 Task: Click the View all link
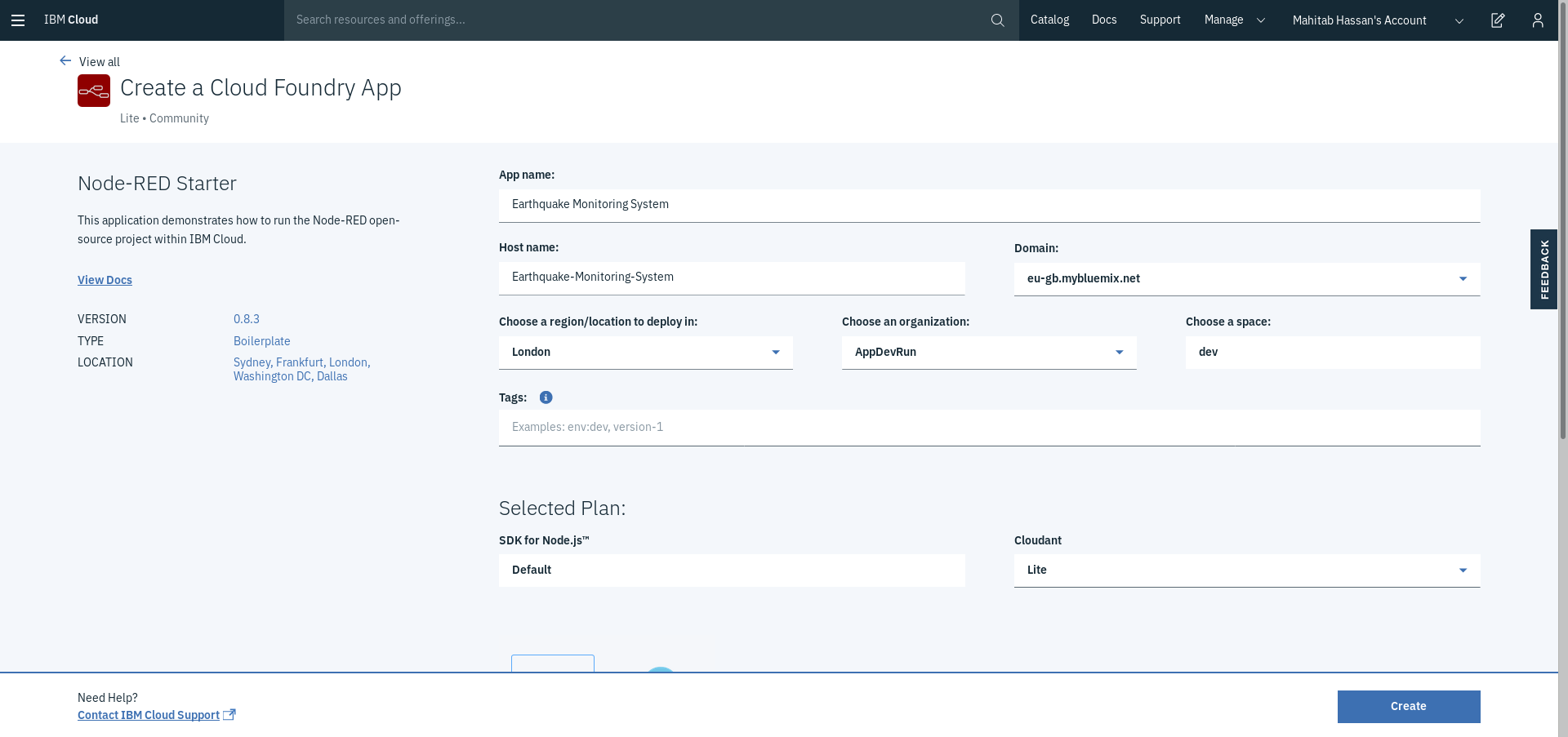point(100,62)
